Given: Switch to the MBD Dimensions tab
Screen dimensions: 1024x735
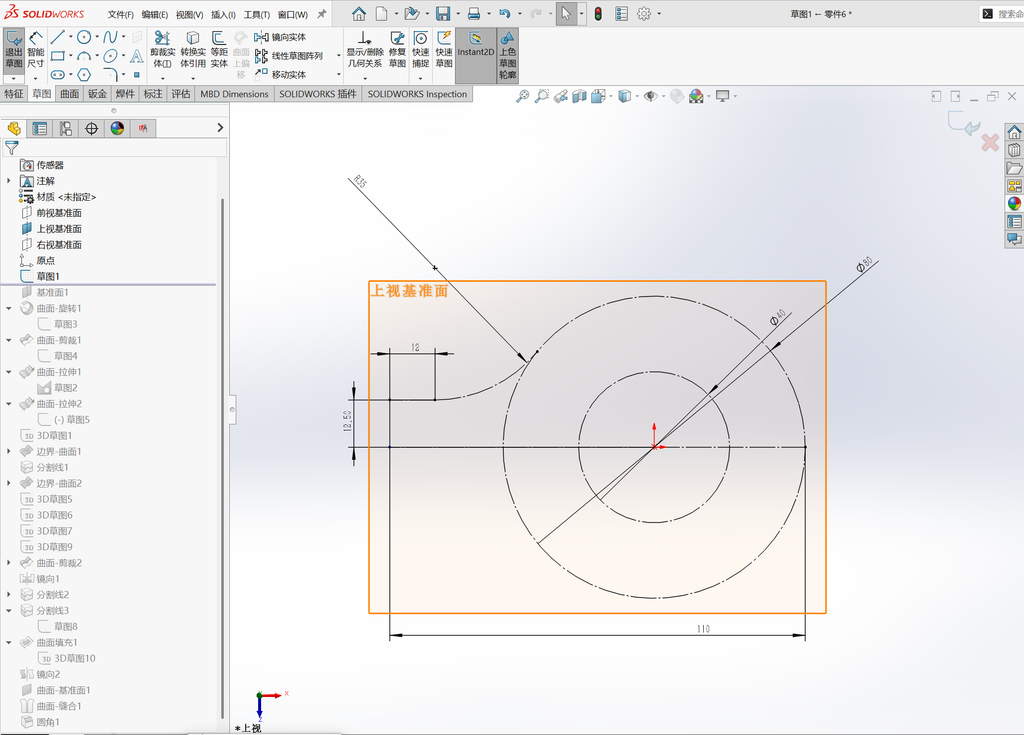Looking at the screenshot, I should (234, 94).
